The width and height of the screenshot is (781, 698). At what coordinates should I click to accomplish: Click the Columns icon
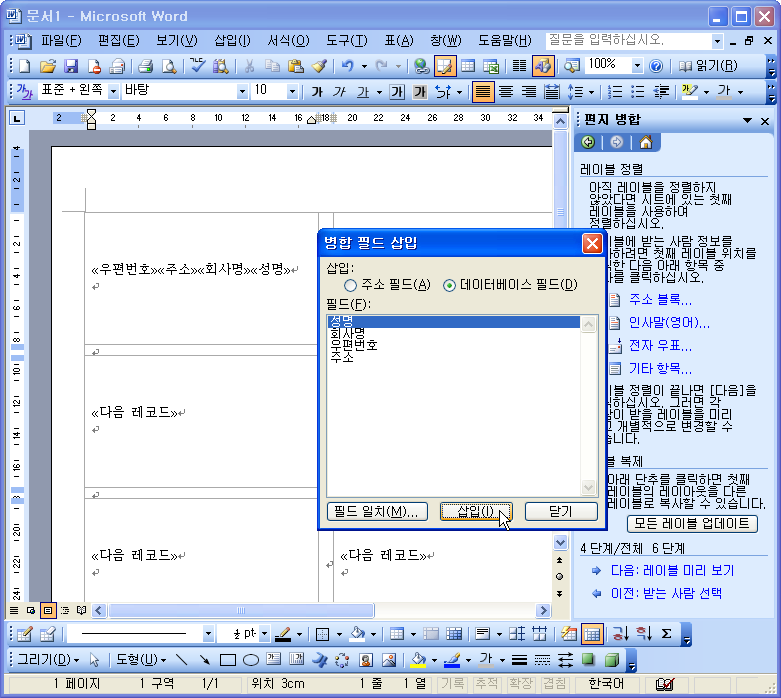(x=520, y=66)
